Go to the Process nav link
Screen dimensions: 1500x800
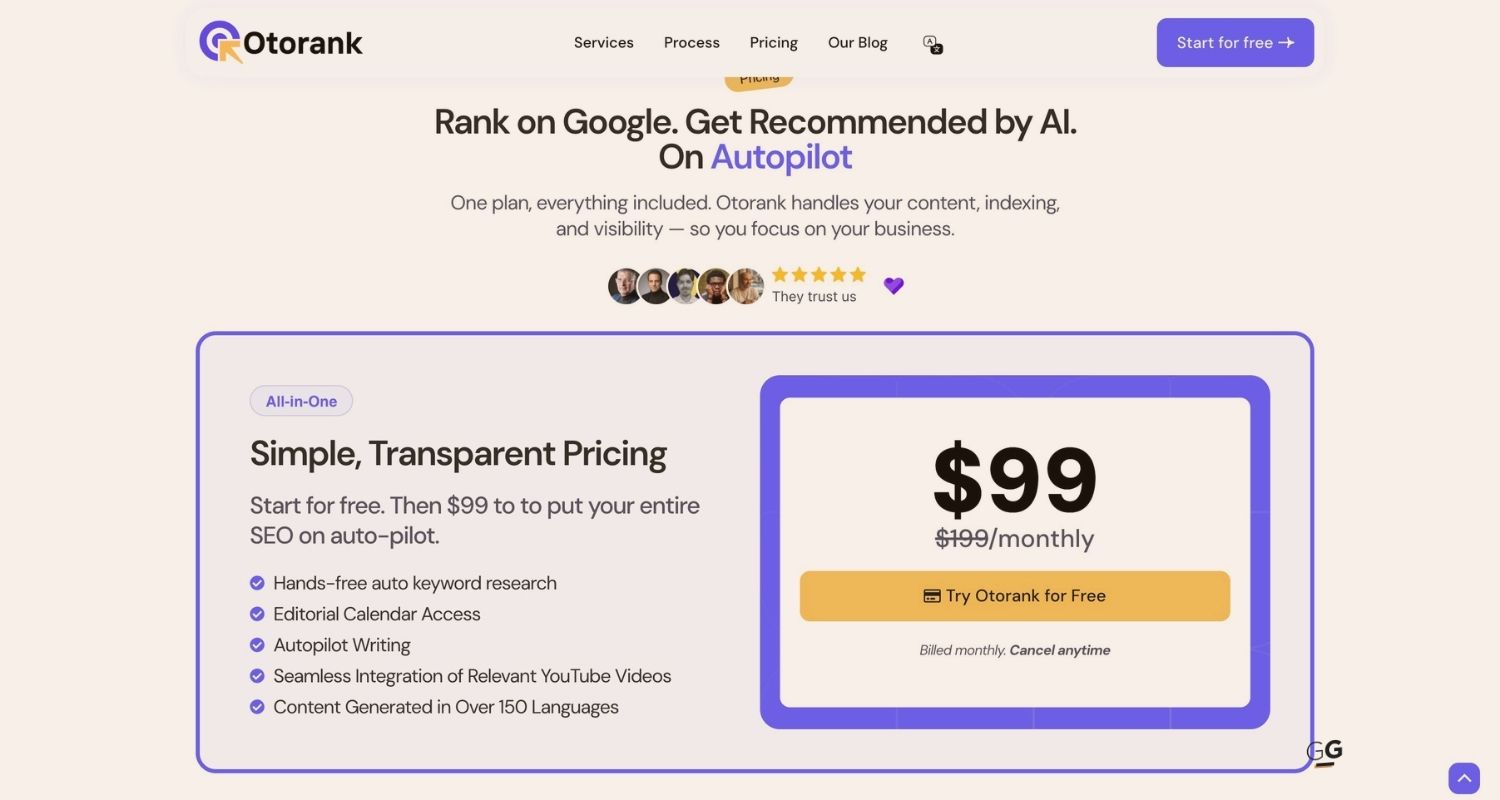point(692,43)
